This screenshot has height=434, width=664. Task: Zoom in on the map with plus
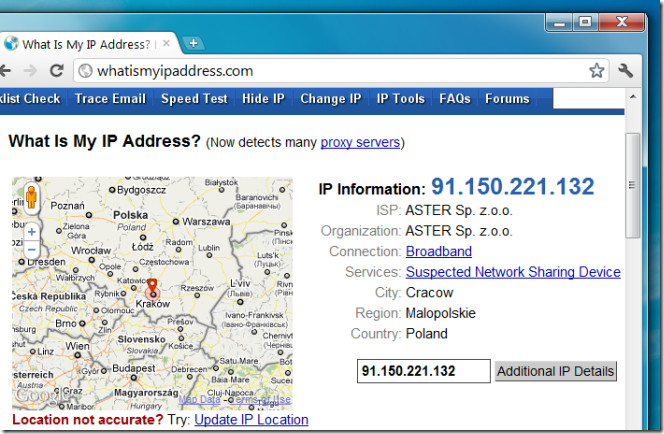(31, 232)
